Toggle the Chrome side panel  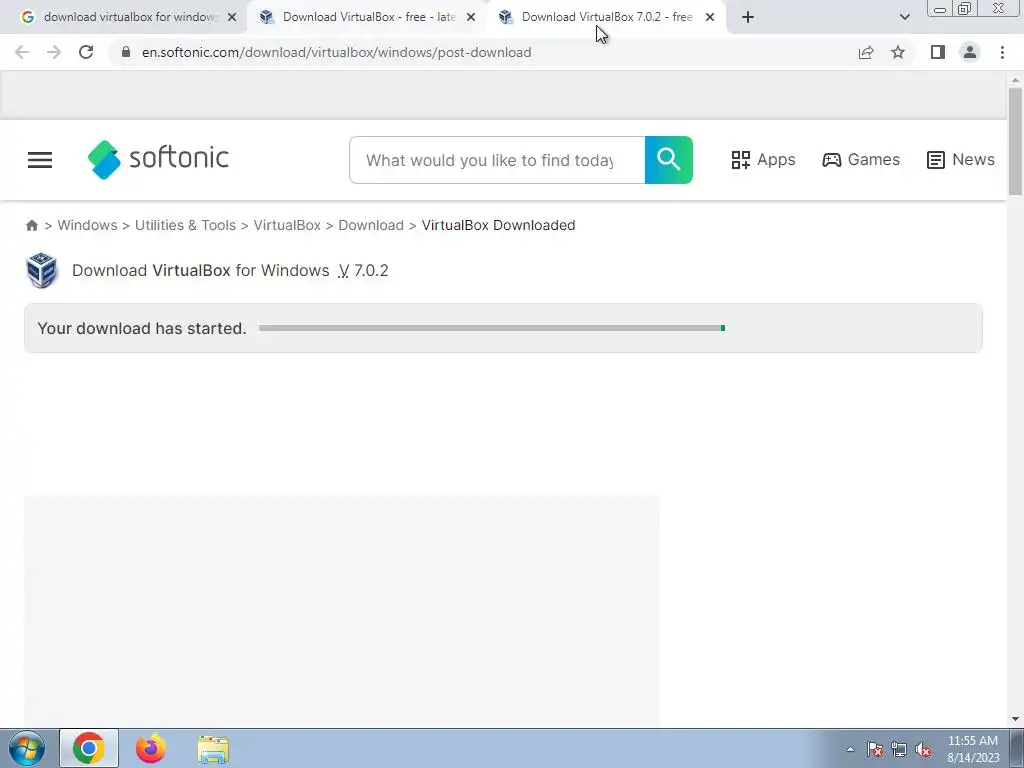tap(938, 52)
